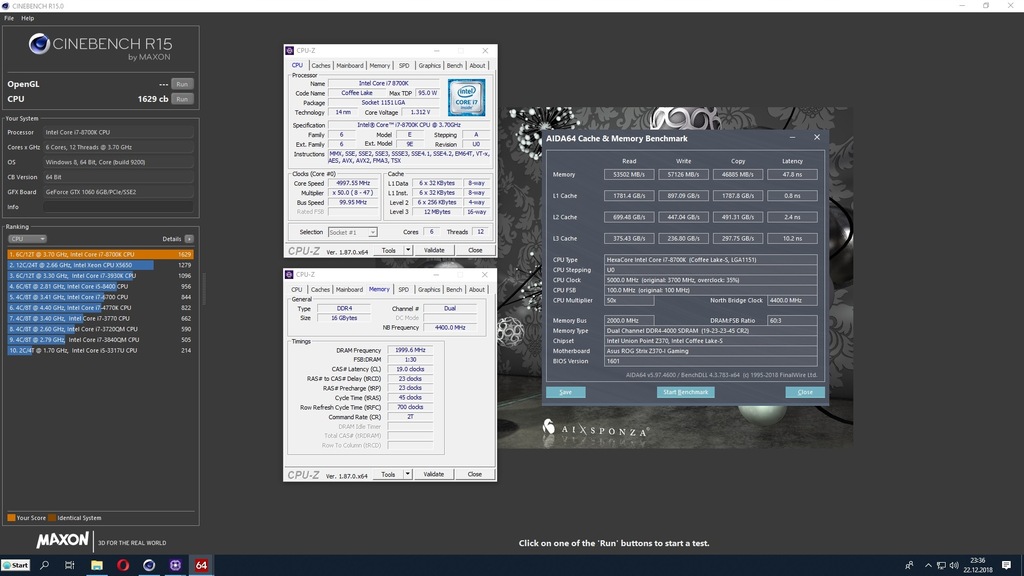Select the Caches tab in top CPU-Z
The height and width of the screenshot is (576, 1024).
pos(321,65)
